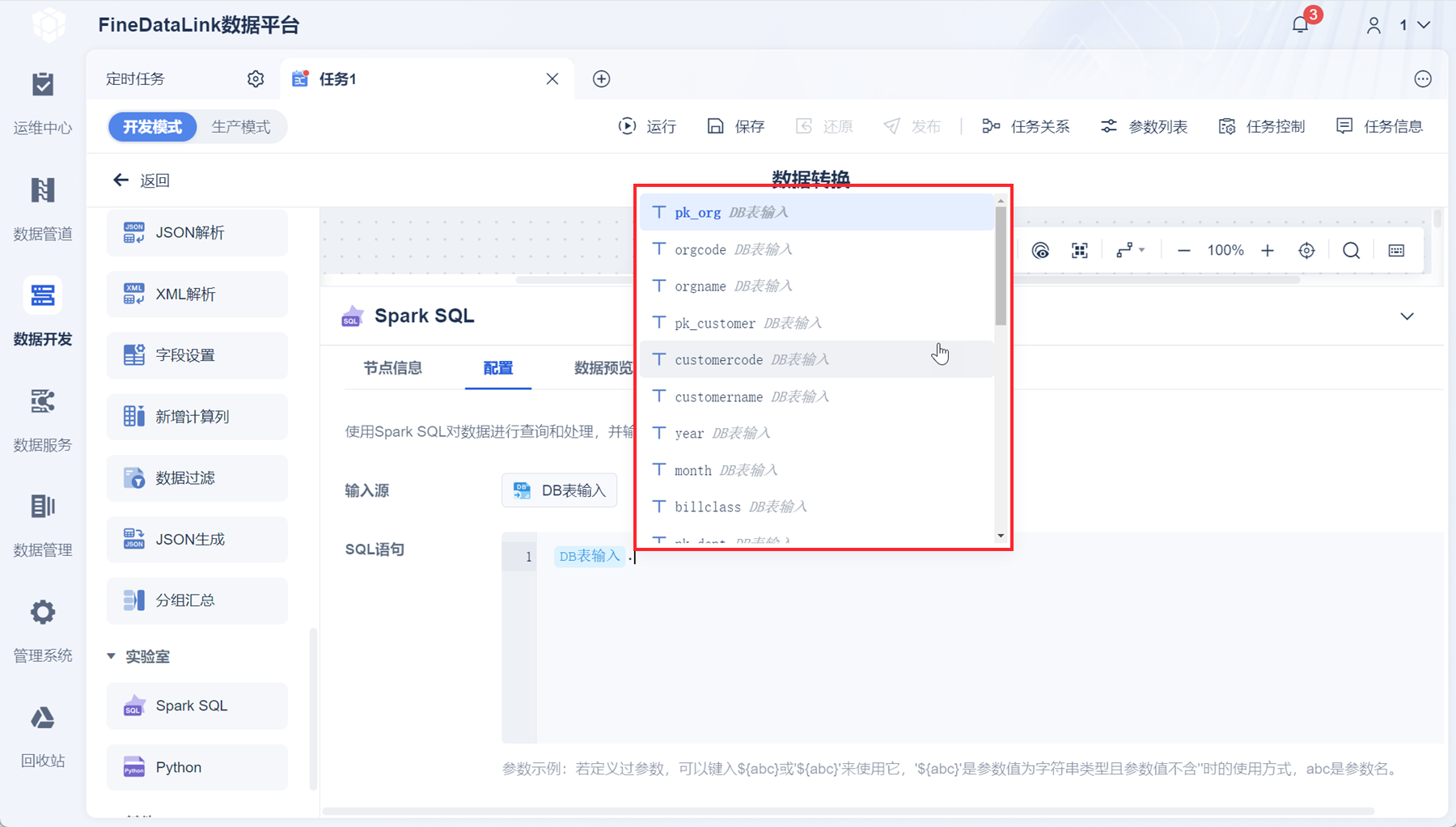Image resolution: width=1456 pixels, height=827 pixels.
Task: Open the 数据管道 sidebar section
Action: coord(43,208)
